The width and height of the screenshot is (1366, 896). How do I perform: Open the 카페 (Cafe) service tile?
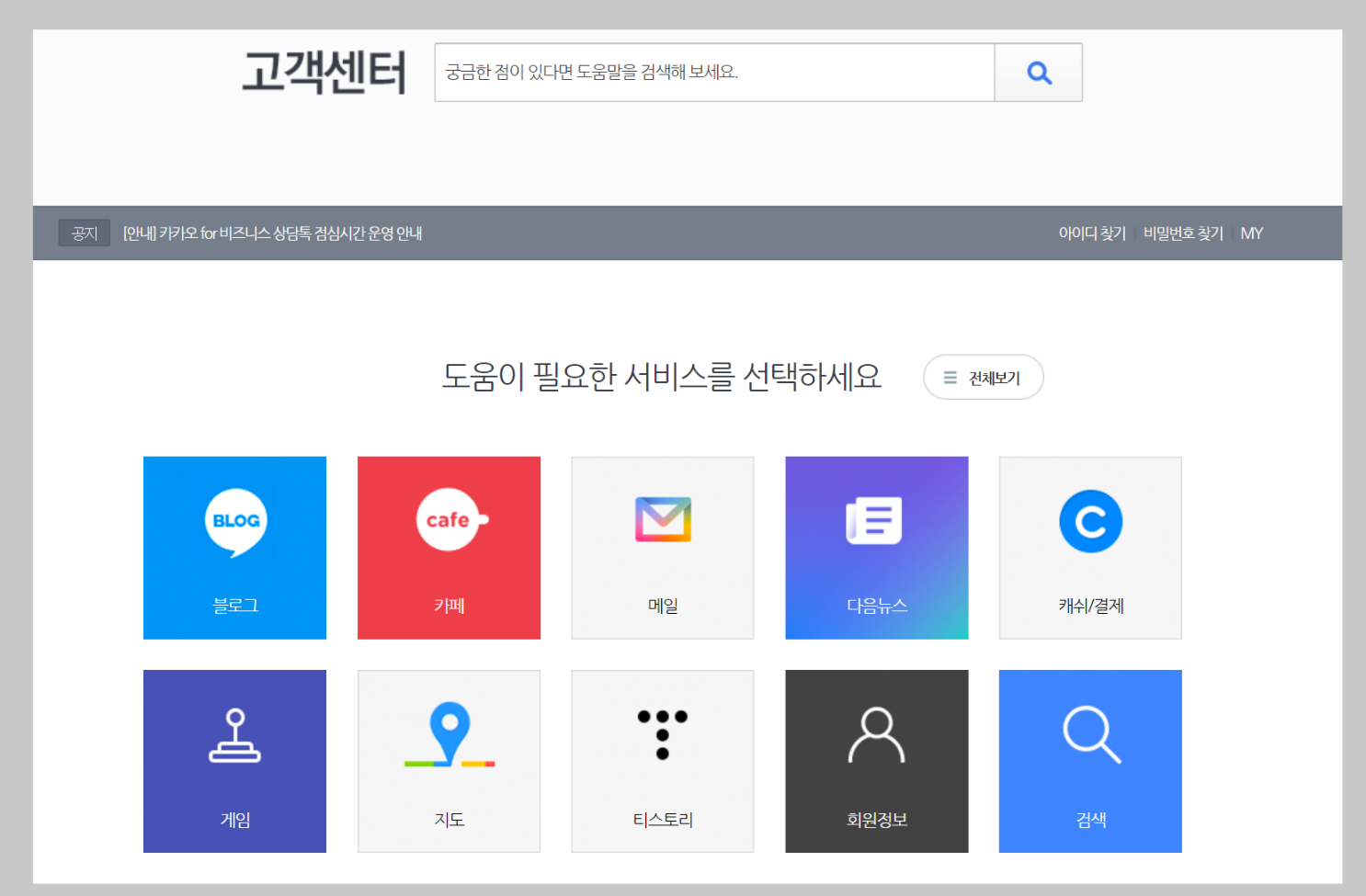(x=449, y=548)
